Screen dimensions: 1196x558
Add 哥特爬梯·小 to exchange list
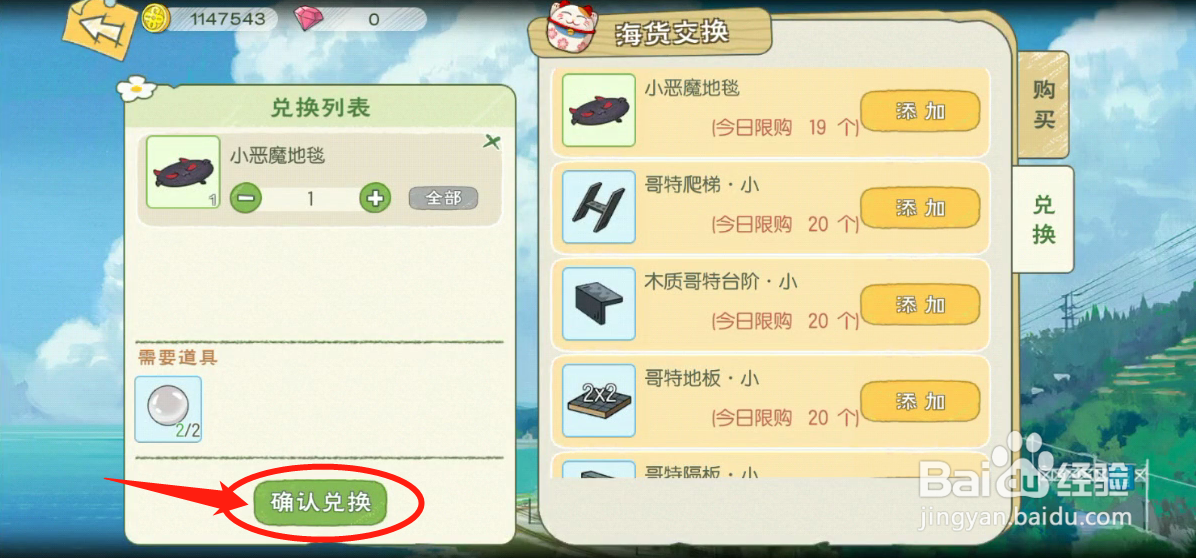click(920, 208)
